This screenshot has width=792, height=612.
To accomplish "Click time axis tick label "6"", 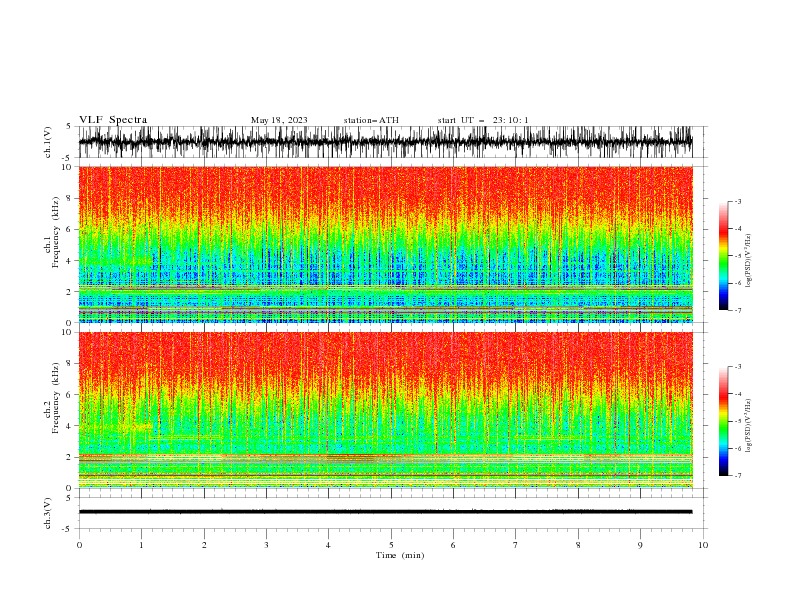I will (x=453, y=545).
